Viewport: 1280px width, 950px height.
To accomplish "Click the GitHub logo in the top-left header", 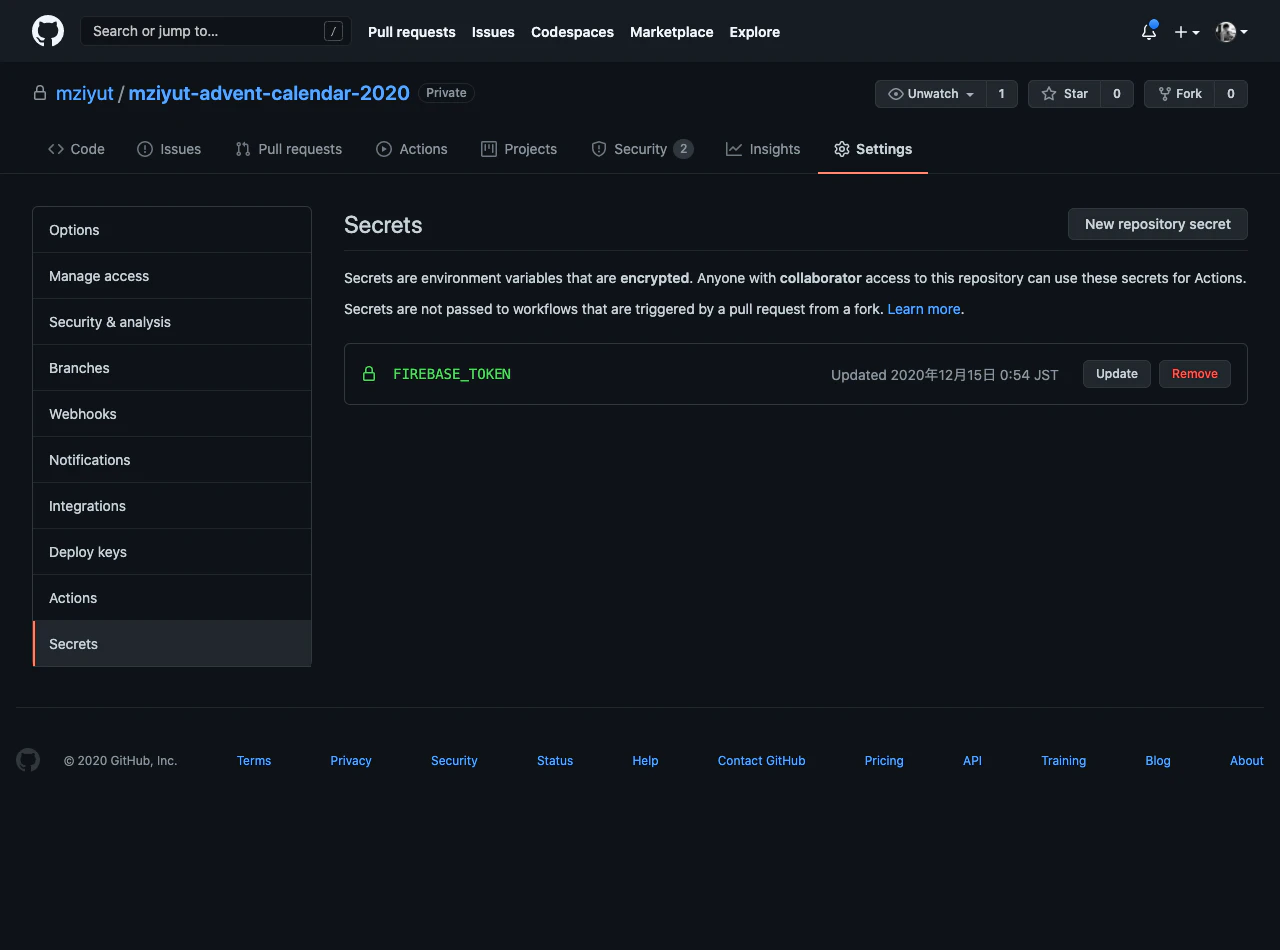I will coord(47,30).
